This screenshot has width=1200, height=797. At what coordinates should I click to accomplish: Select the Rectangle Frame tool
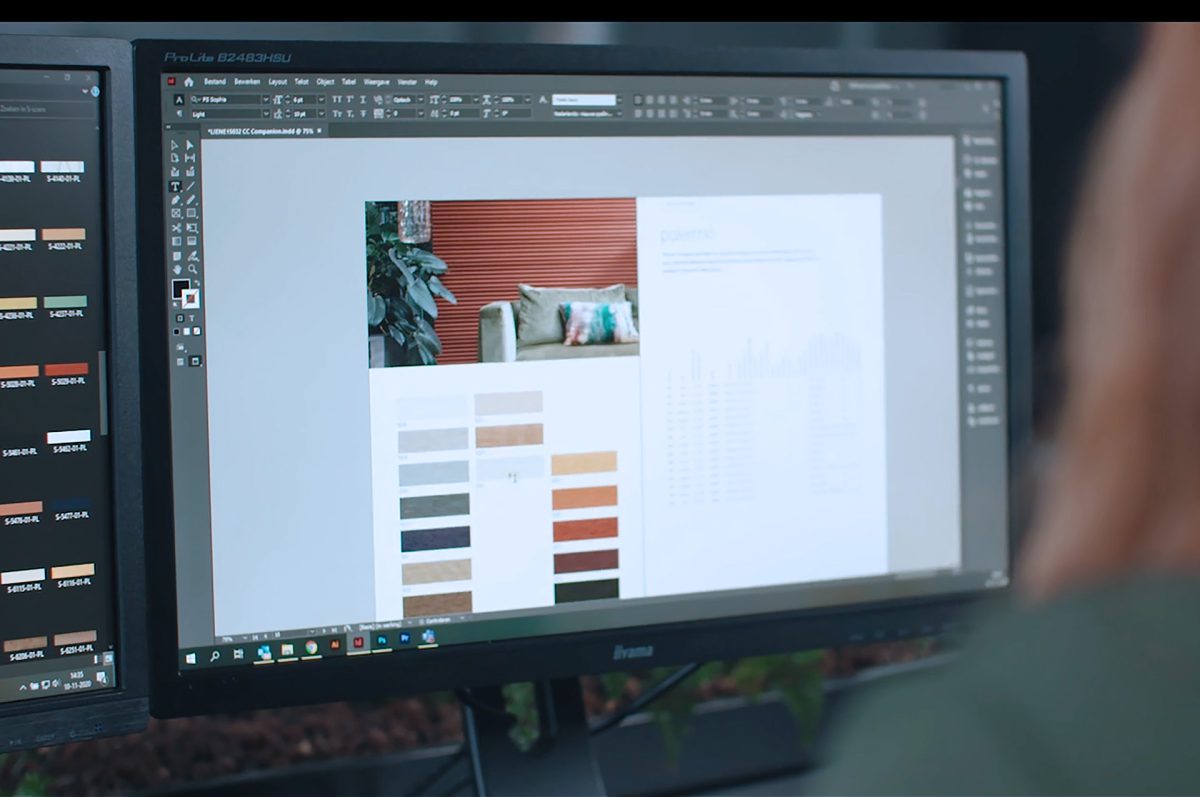click(x=175, y=213)
